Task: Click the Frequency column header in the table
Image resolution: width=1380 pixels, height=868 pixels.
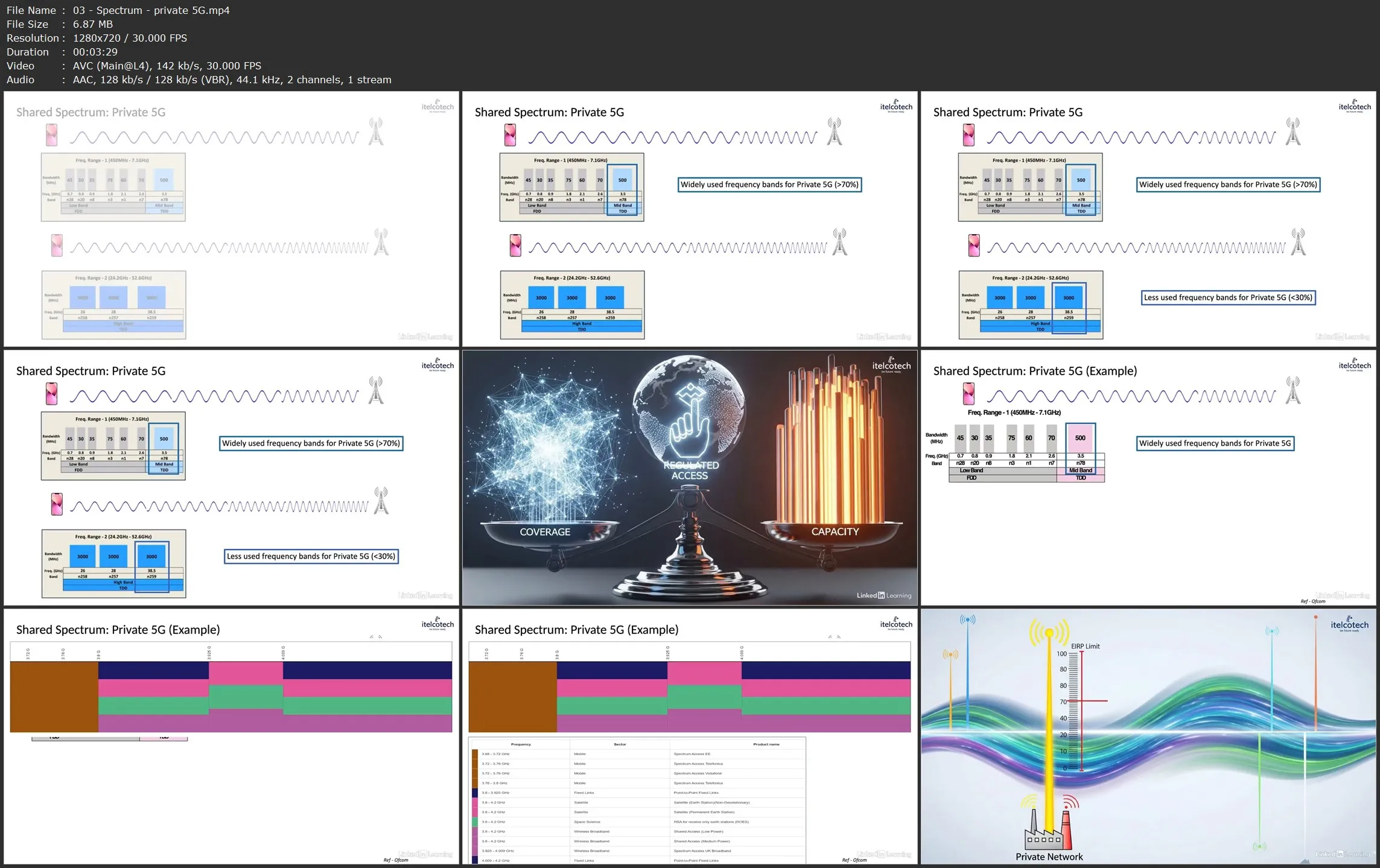Action: tap(521, 744)
